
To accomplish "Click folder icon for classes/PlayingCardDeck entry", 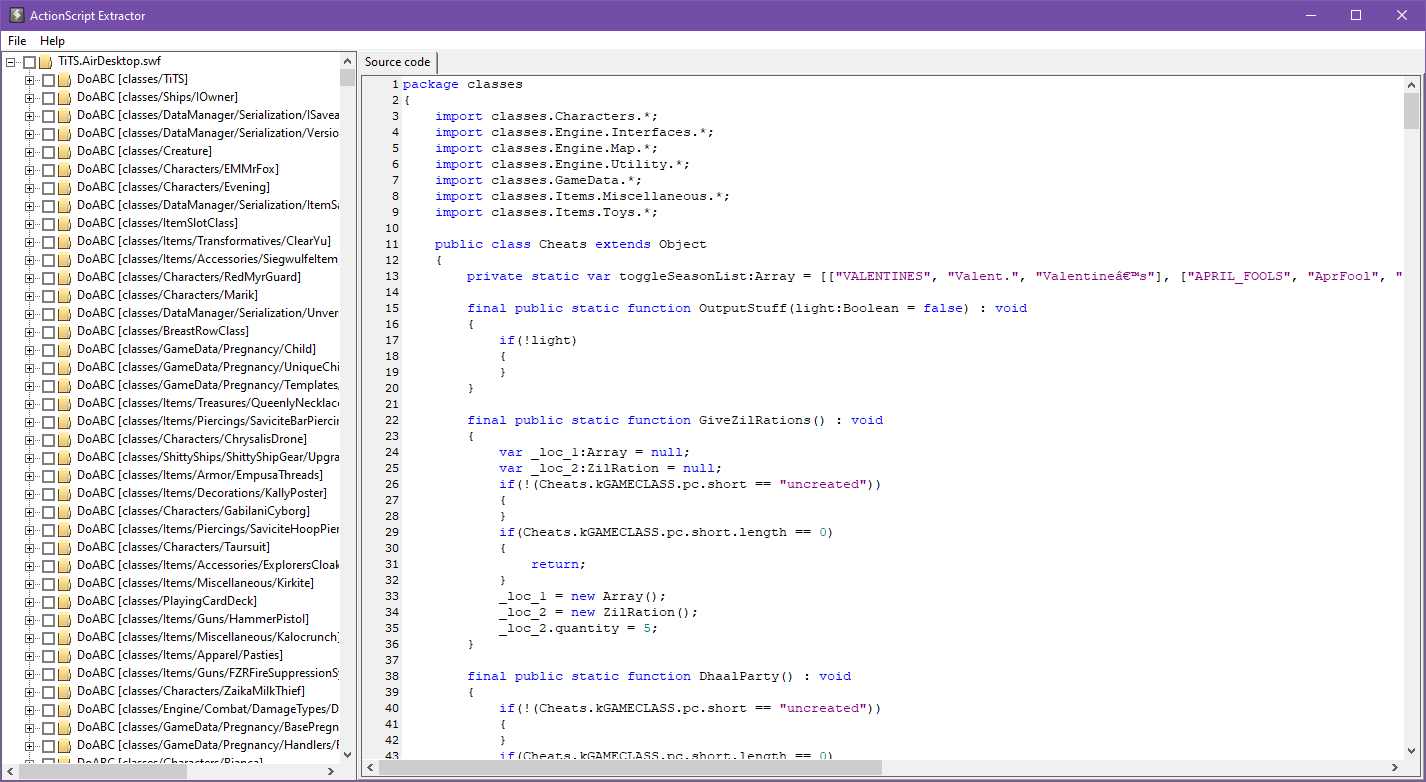I will (64, 601).
